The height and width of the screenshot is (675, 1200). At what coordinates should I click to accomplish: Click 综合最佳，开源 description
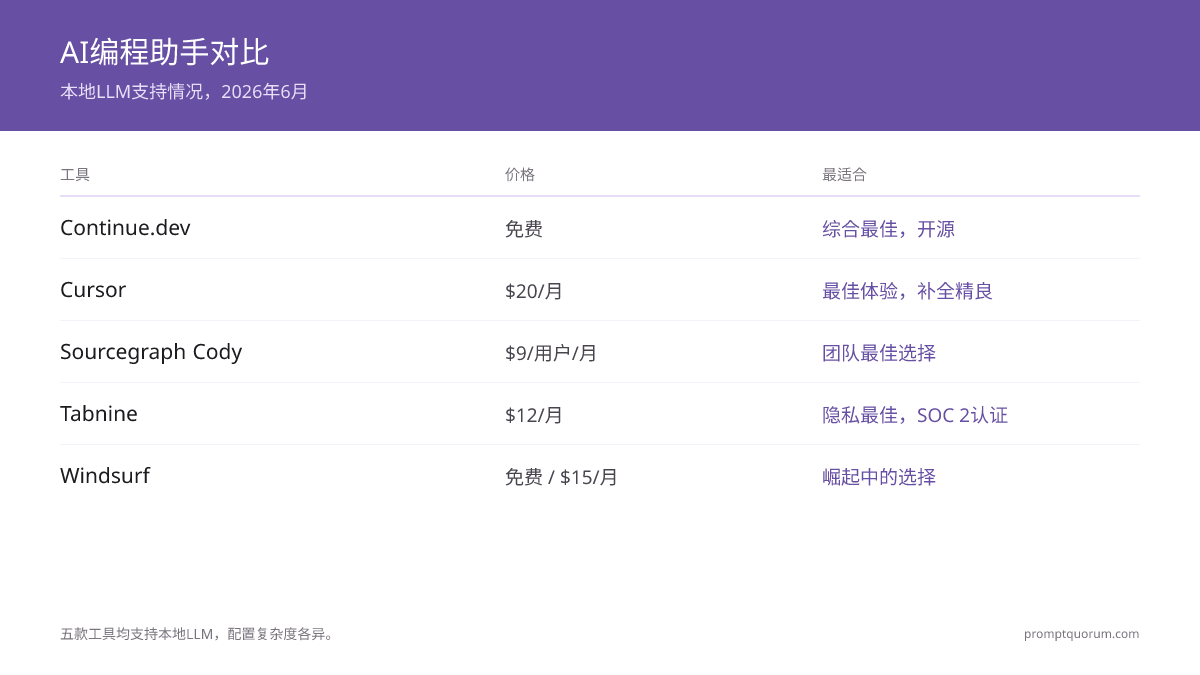pos(889,229)
